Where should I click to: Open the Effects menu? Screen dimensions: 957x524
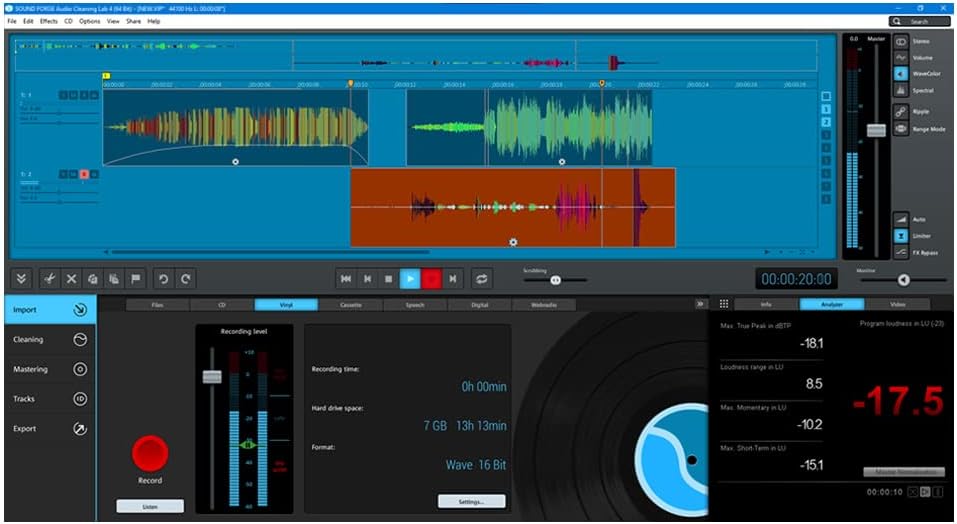(x=49, y=21)
